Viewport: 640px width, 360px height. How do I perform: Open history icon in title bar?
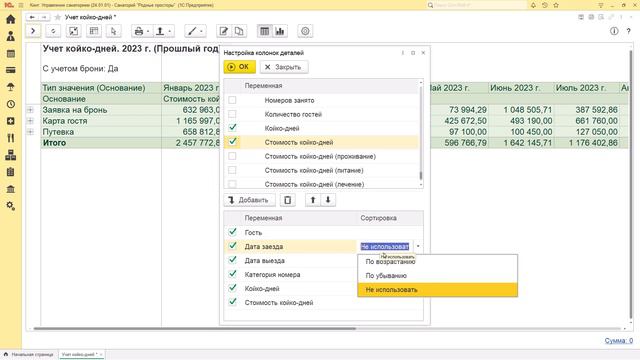(x=544, y=5)
